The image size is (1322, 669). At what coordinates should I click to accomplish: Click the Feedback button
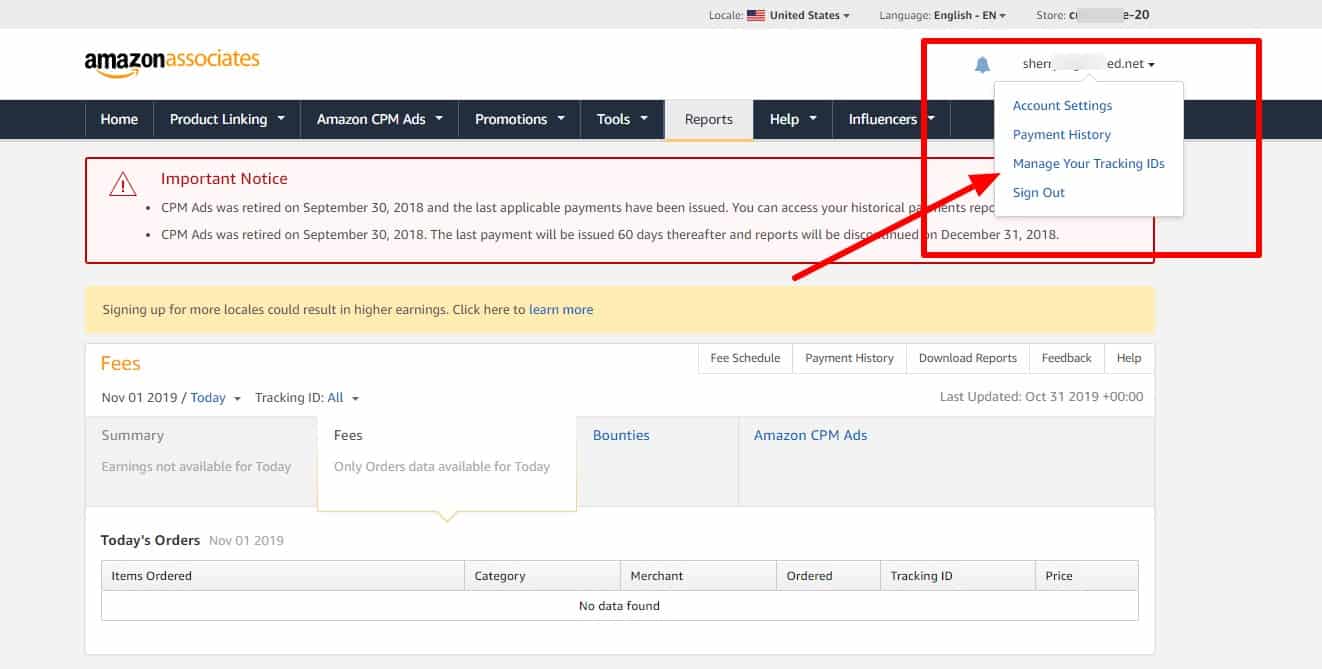pos(1066,358)
